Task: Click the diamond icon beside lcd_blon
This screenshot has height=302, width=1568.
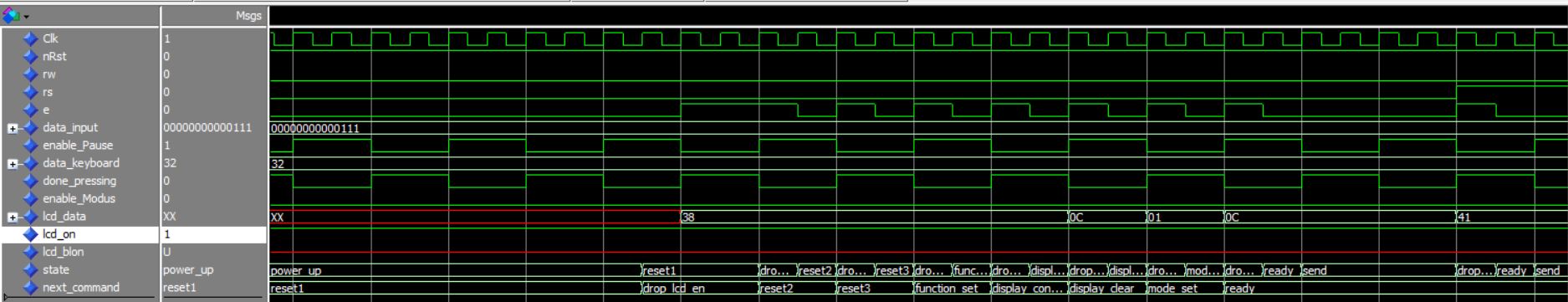Action: tap(31, 251)
